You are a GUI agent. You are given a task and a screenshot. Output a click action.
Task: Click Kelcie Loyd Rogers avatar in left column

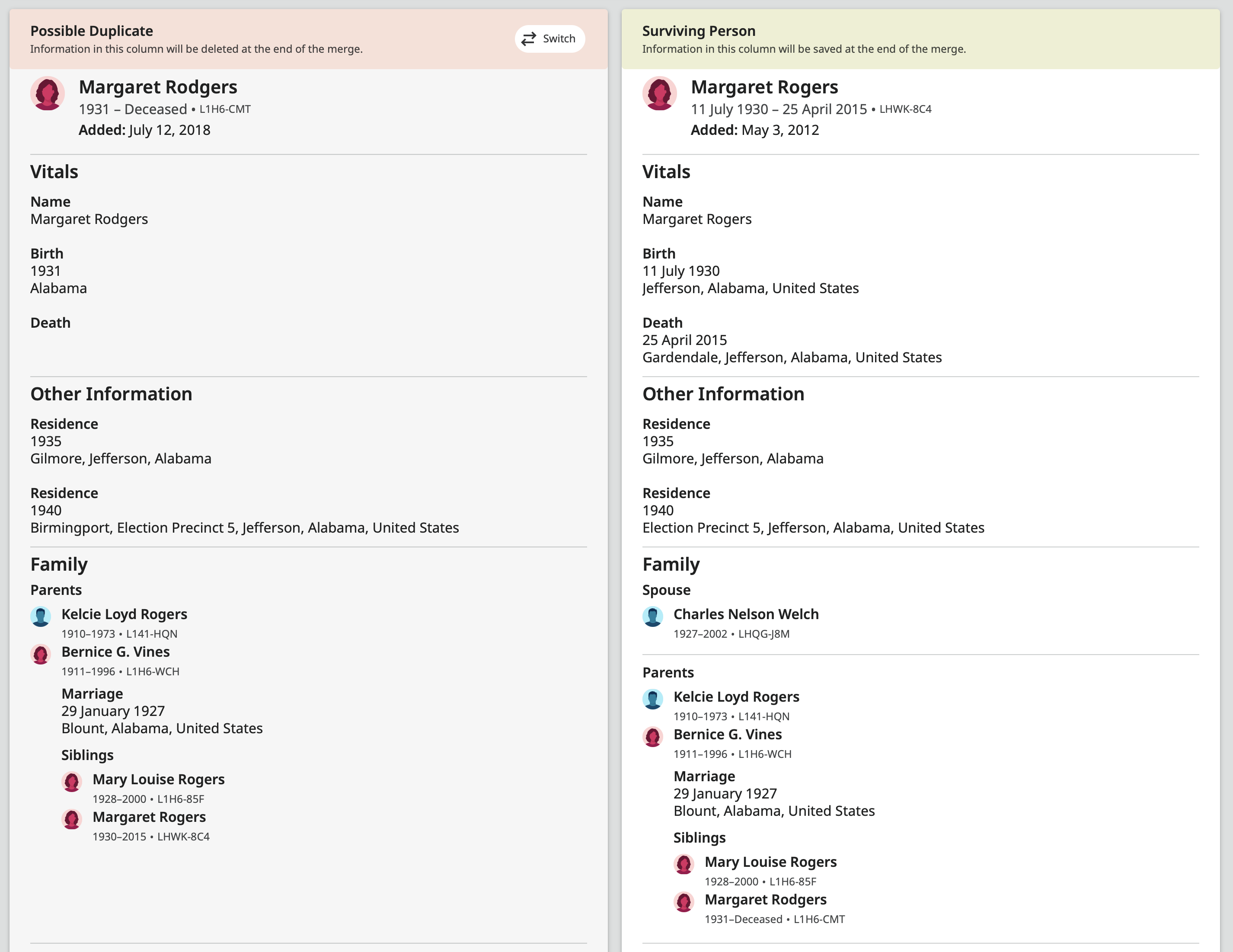pos(41,617)
